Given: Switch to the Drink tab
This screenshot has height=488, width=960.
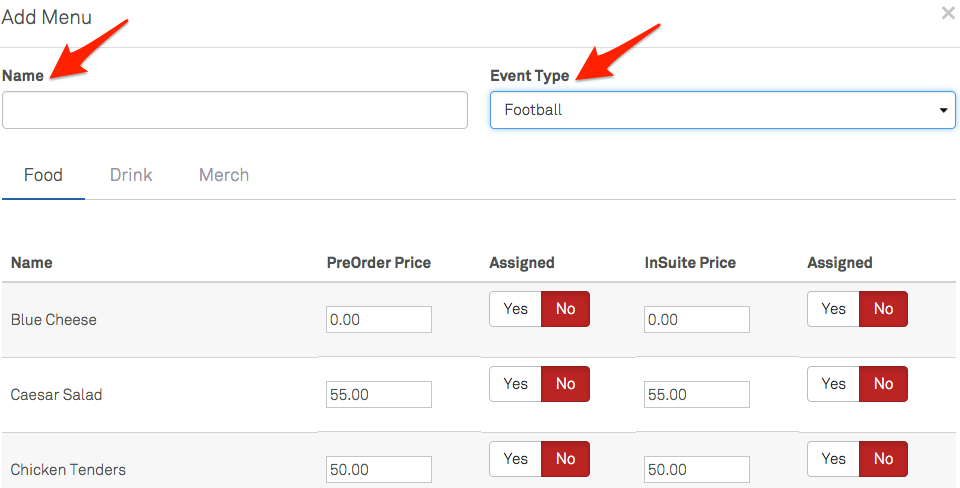Looking at the screenshot, I should 131,175.
